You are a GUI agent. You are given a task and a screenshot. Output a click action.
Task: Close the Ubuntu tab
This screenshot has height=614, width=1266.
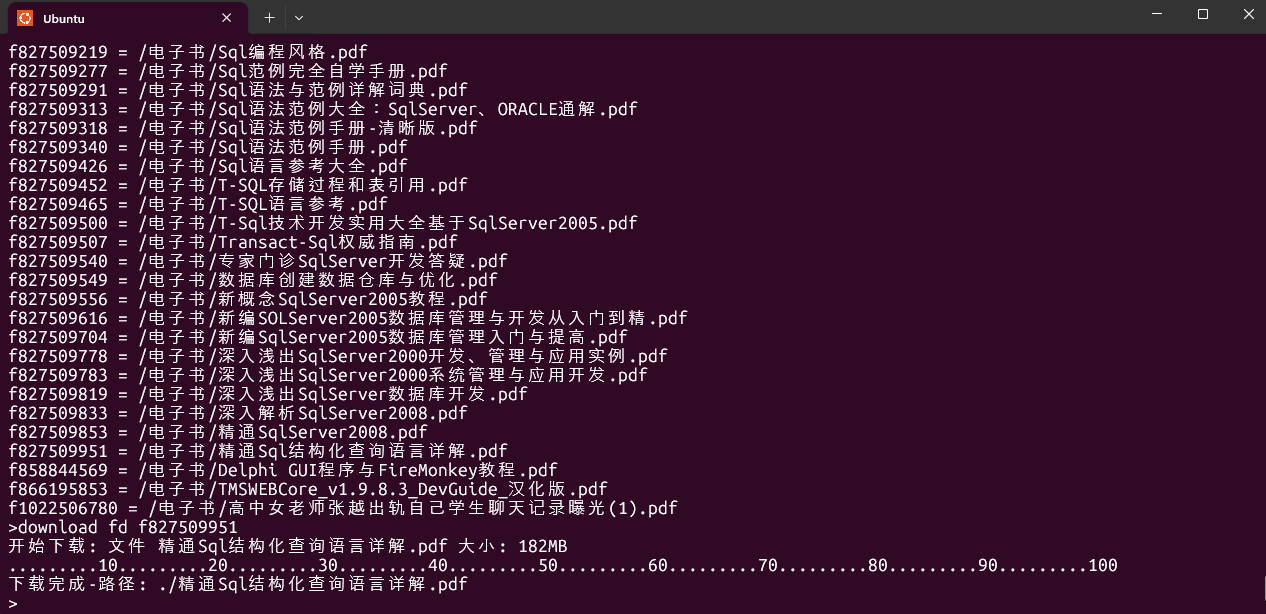[227, 18]
